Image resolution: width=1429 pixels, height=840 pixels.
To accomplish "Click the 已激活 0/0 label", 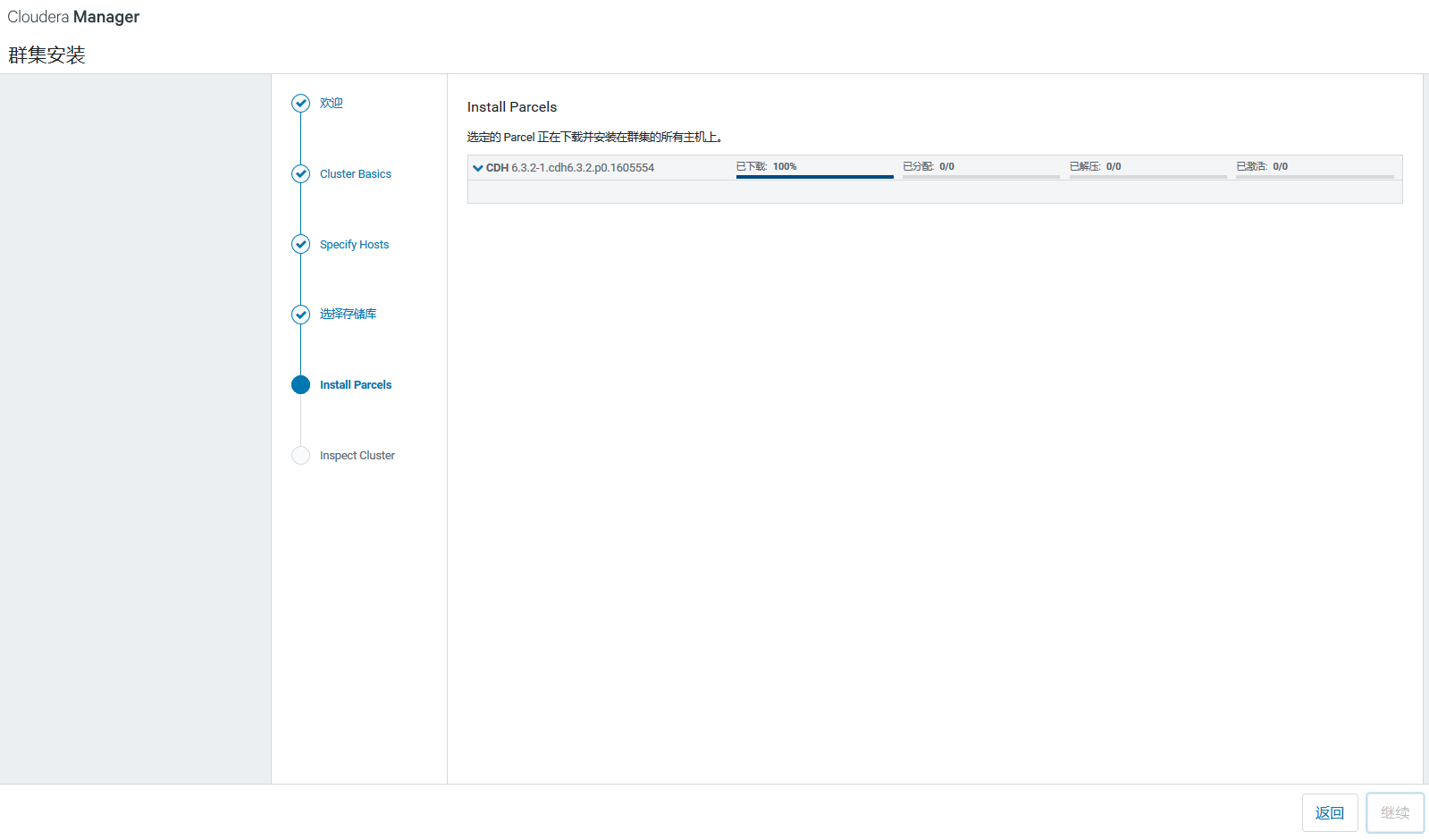I will 1262,167.
